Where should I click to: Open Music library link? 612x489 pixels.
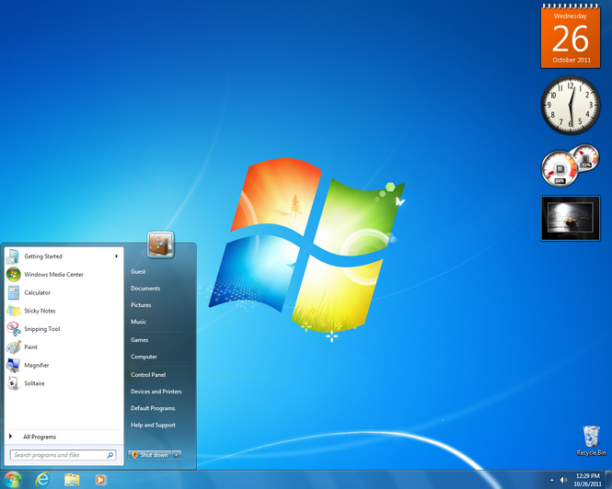[139, 322]
